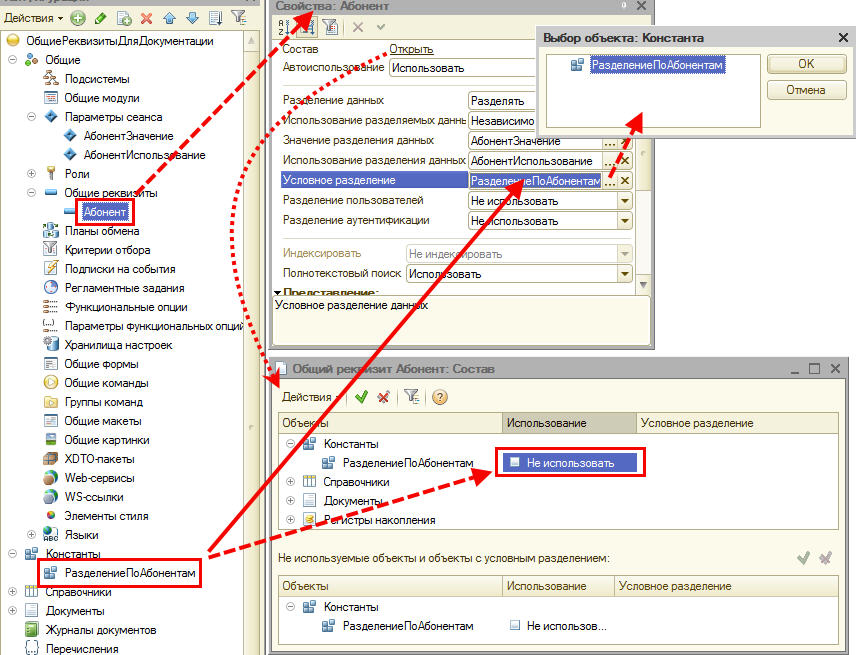
Task: Select Подписки на события in the tree
Action: 120,269
